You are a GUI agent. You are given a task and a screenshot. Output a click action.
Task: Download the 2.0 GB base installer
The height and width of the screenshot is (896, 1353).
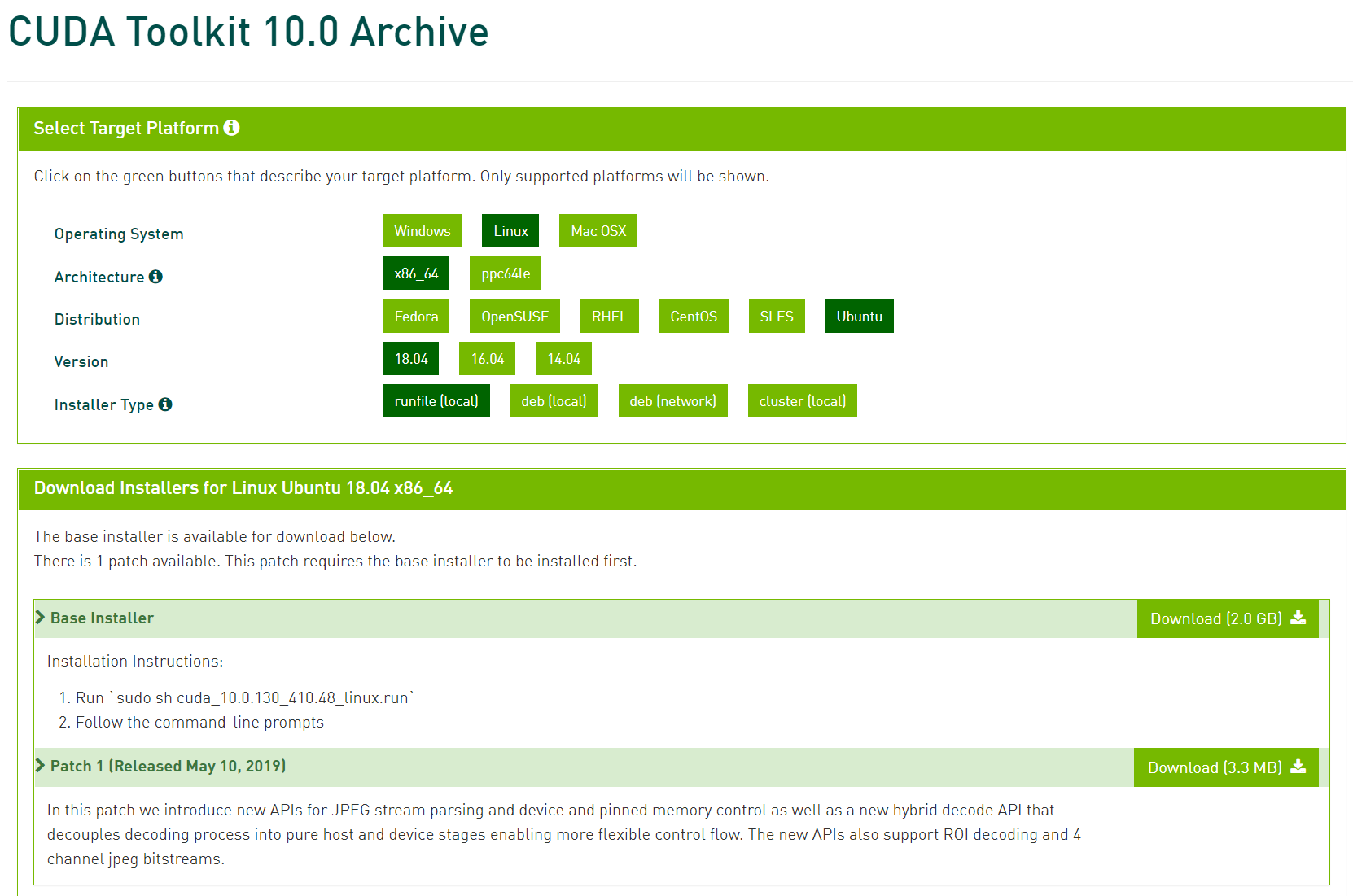[x=1228, y=618]
